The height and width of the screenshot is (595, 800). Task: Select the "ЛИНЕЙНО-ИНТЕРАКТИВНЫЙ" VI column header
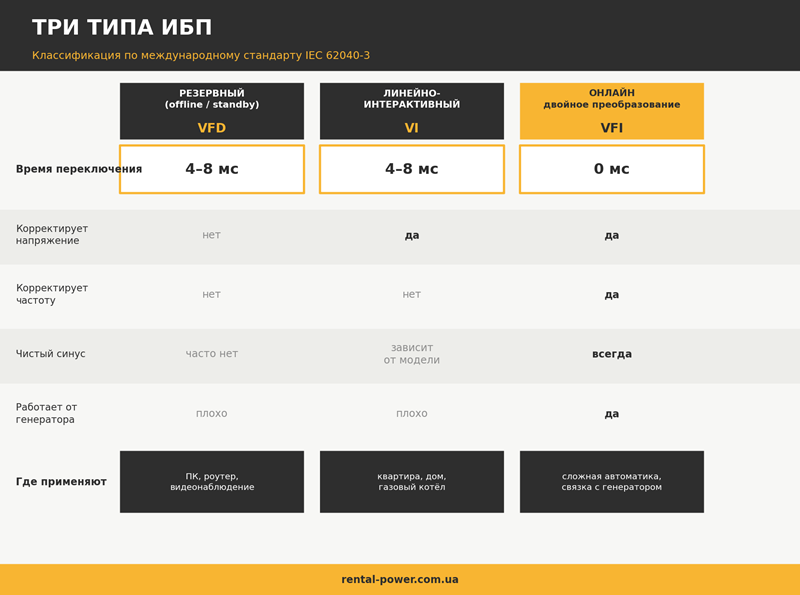(x=412, y=111)
